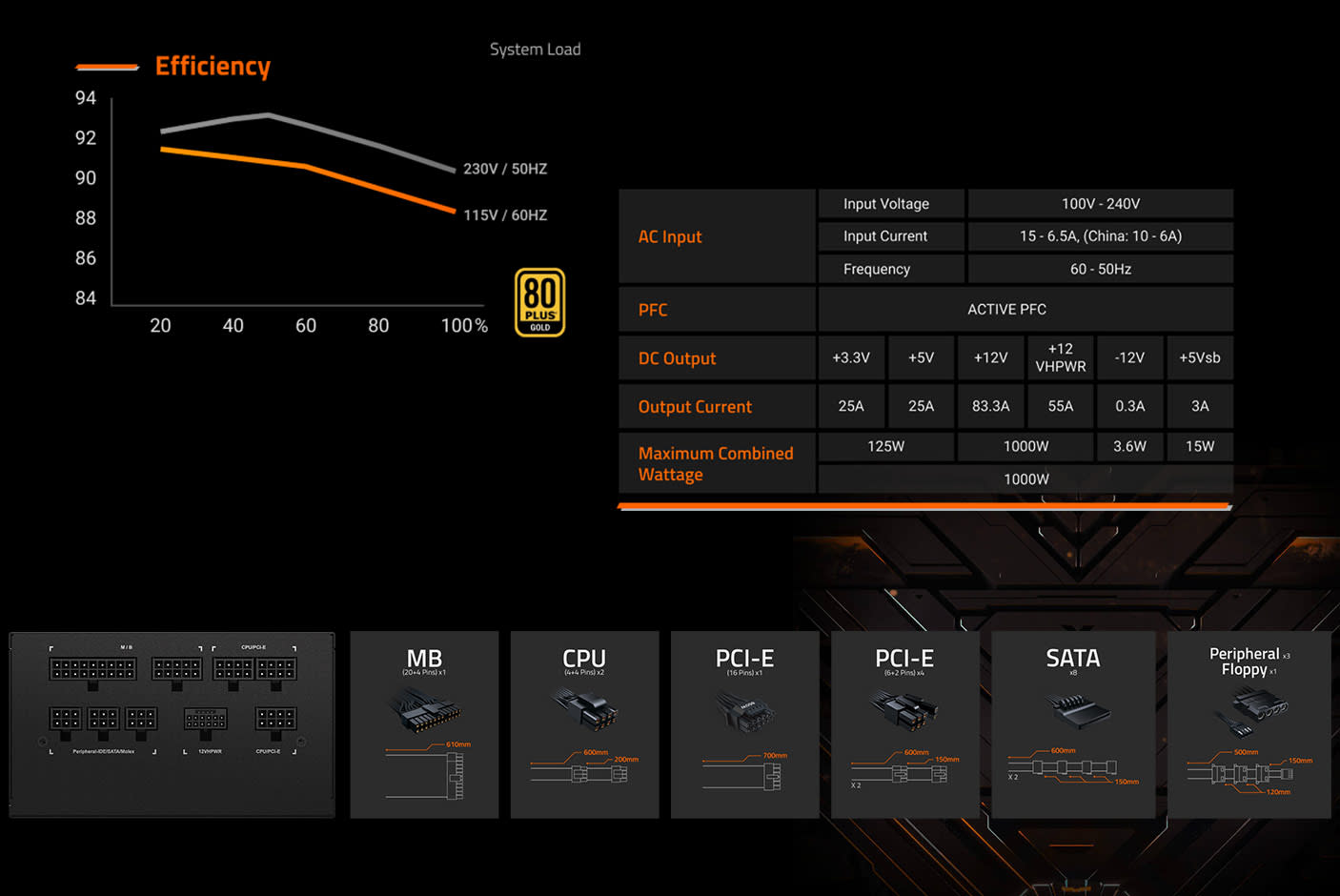Click the +12 VHPWR column cell
Screen dimensions: 1340x896
pos(1060,357)
